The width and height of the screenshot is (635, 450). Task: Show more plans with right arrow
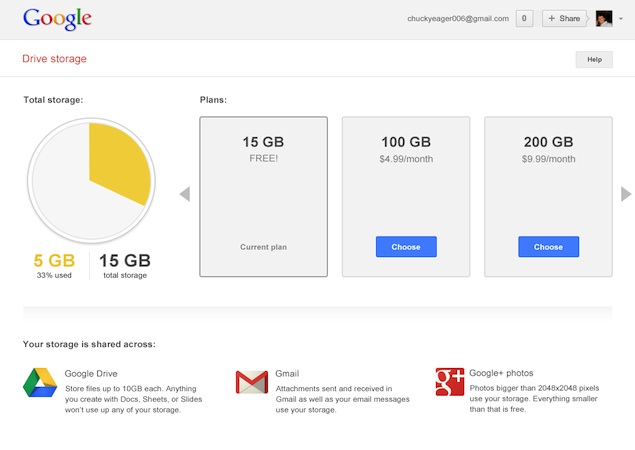click(x=626, y=194)
